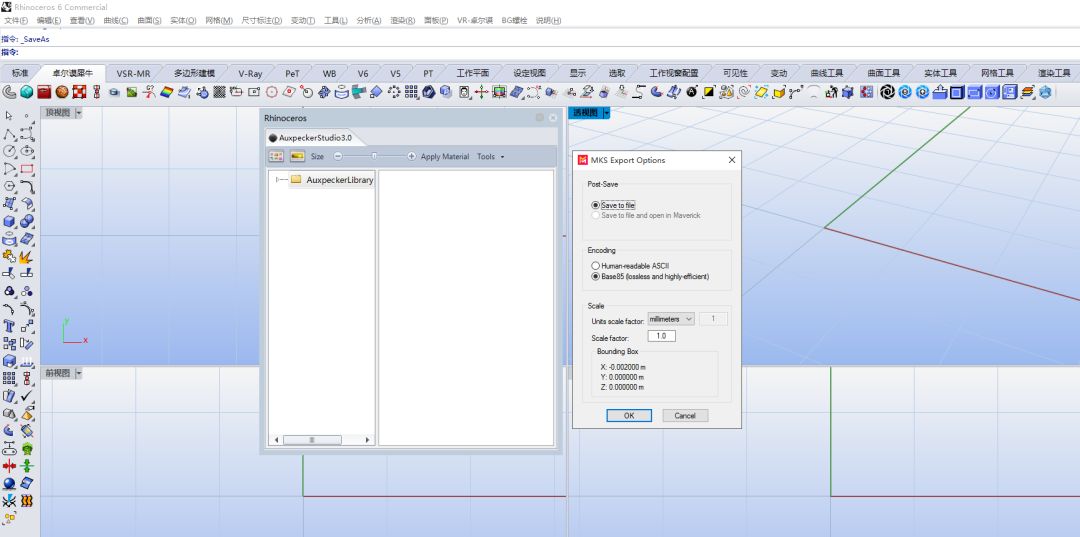Image resolution: width=1080 pixels, height=537 pixels.
Task: Activate the Boolean union two-spheres tool
Action: pyautogui.click(x=27, y=222)
